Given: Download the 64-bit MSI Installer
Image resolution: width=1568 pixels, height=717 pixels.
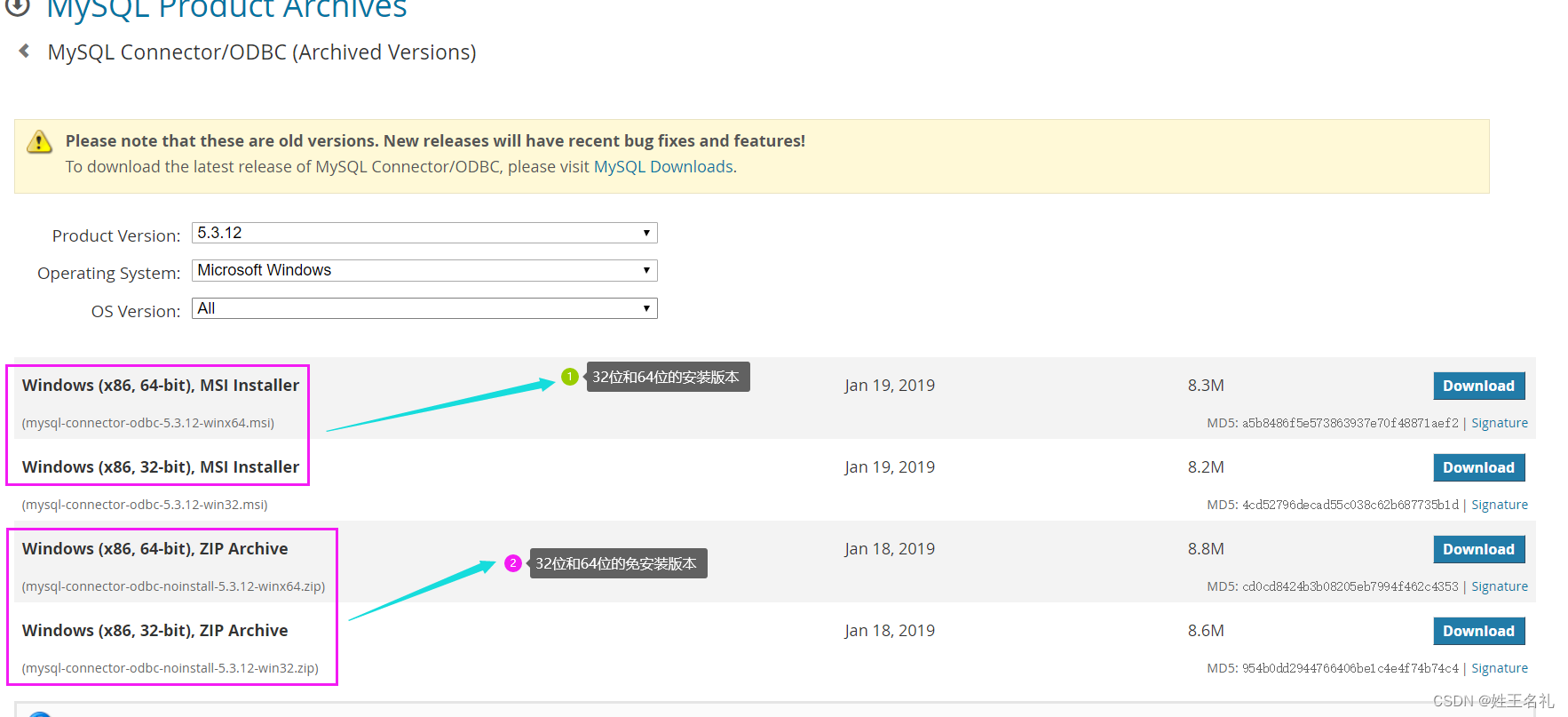Looking at the screenshot, I should pyautogui.click(x=1479, y=386).
